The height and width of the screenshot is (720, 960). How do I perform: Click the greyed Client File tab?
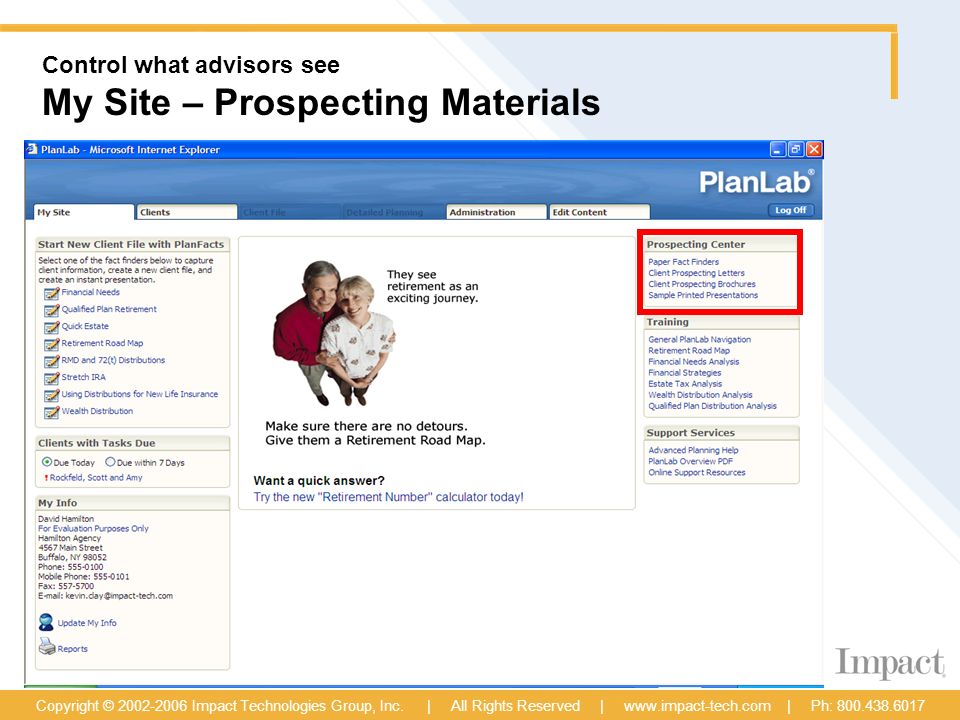pyautogui.click(x=290, y=212)
